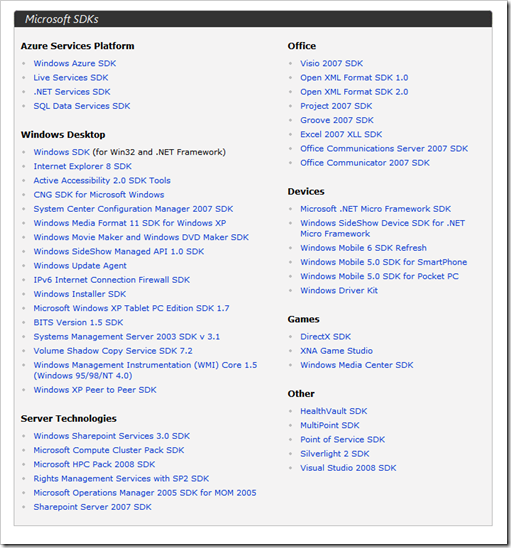Open Windows Mobile 5.0 SDK for Pocket PC
The image size is (511, 548).
(x=380, y=276)
